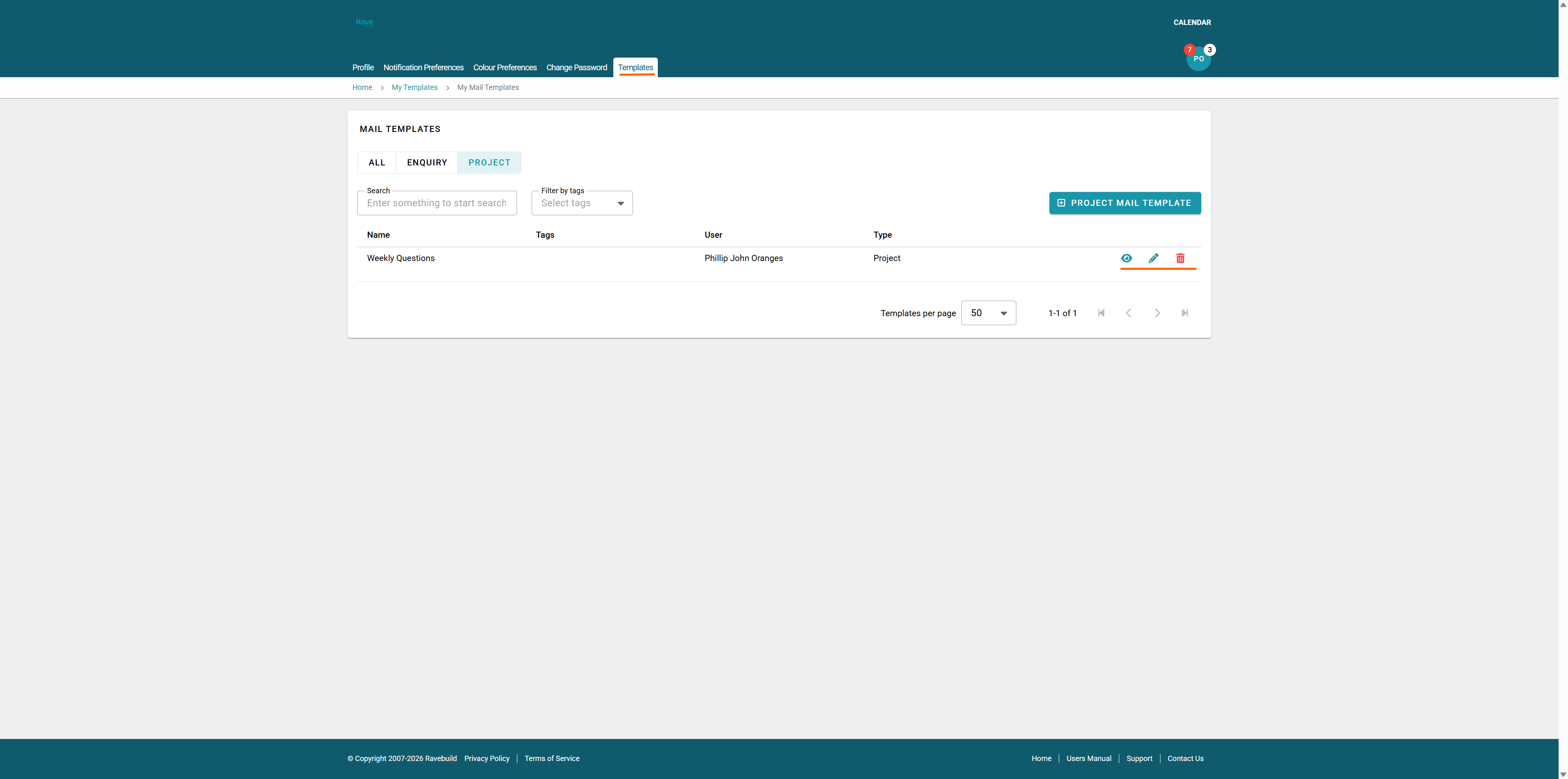Jump to last page of templates

[x=1185, y=313]
